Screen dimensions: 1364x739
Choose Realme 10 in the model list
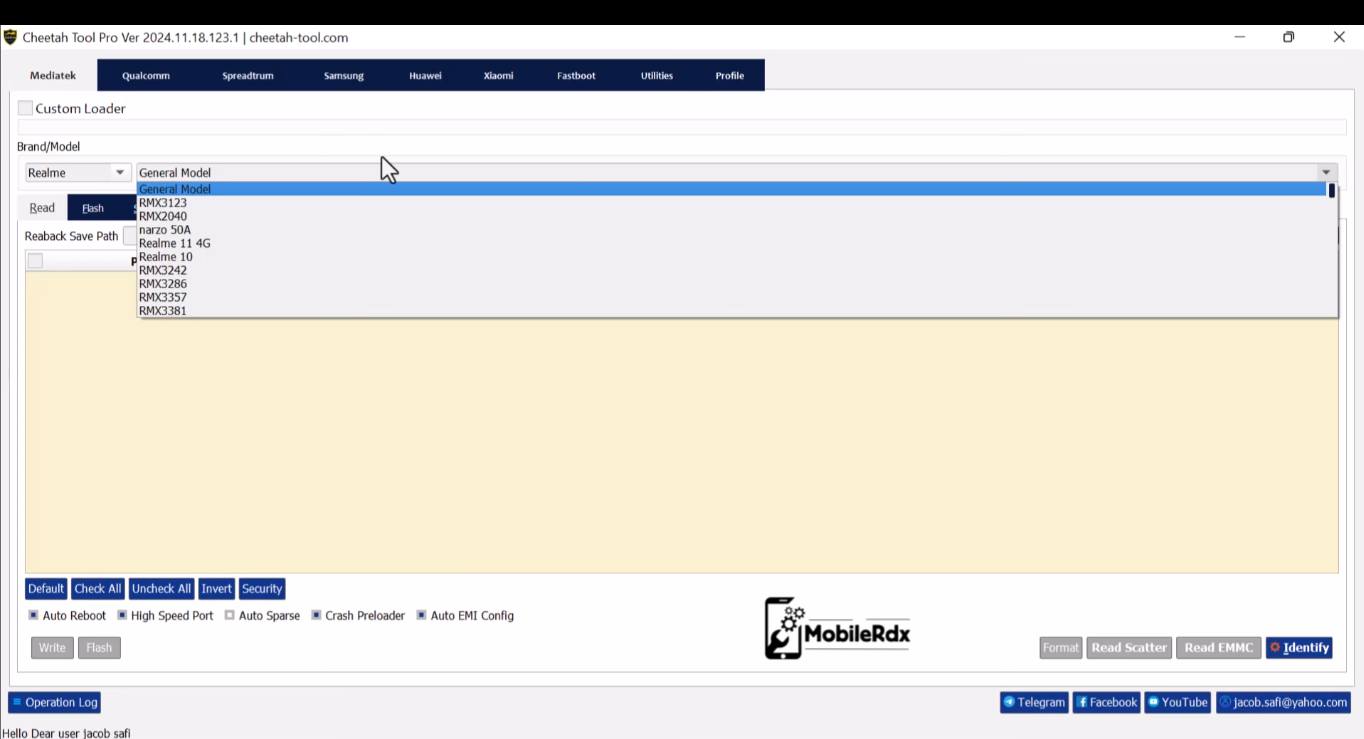pos(731,257)
